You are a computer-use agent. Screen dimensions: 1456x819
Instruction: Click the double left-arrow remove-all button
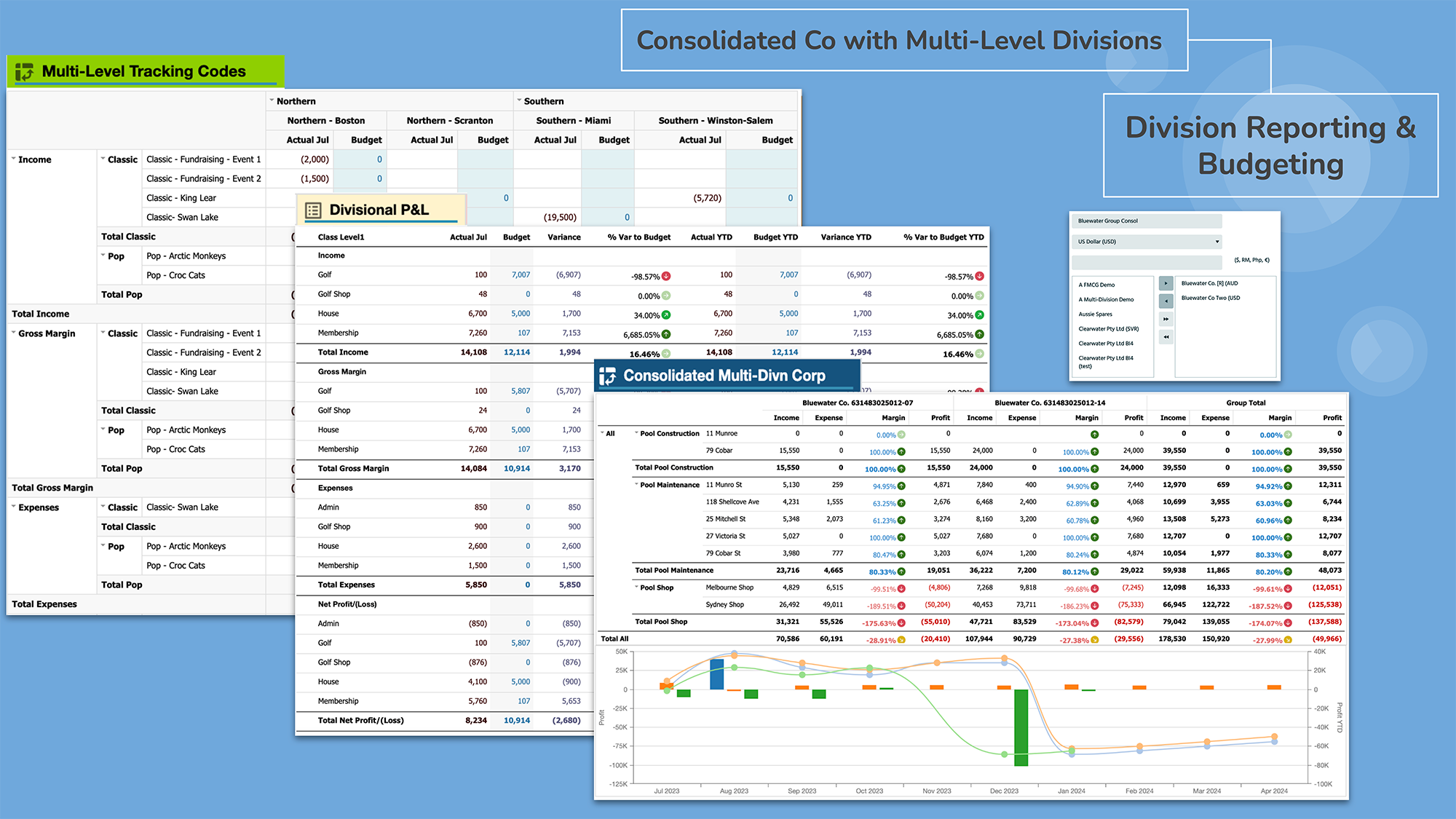1166,337
